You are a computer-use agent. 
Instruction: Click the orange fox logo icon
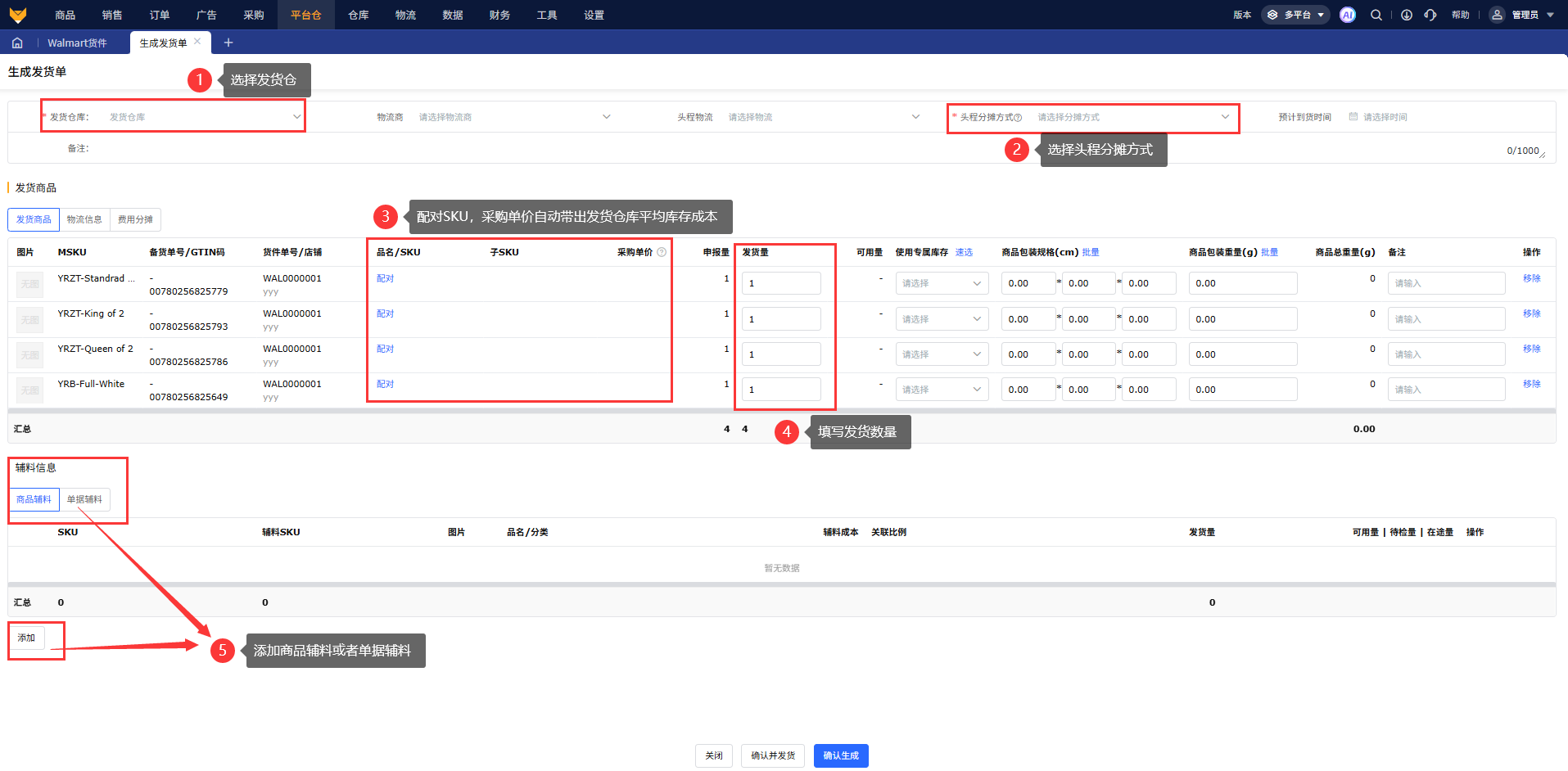pos(17,15)
